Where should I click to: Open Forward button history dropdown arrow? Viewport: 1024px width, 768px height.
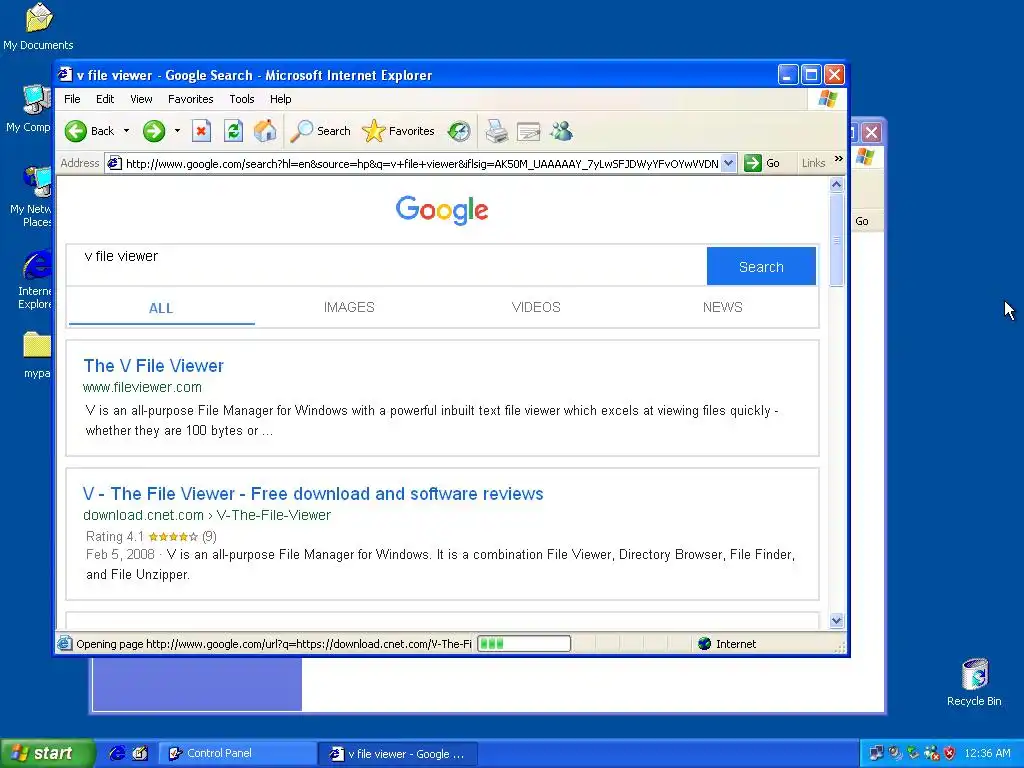click(177, 131)
